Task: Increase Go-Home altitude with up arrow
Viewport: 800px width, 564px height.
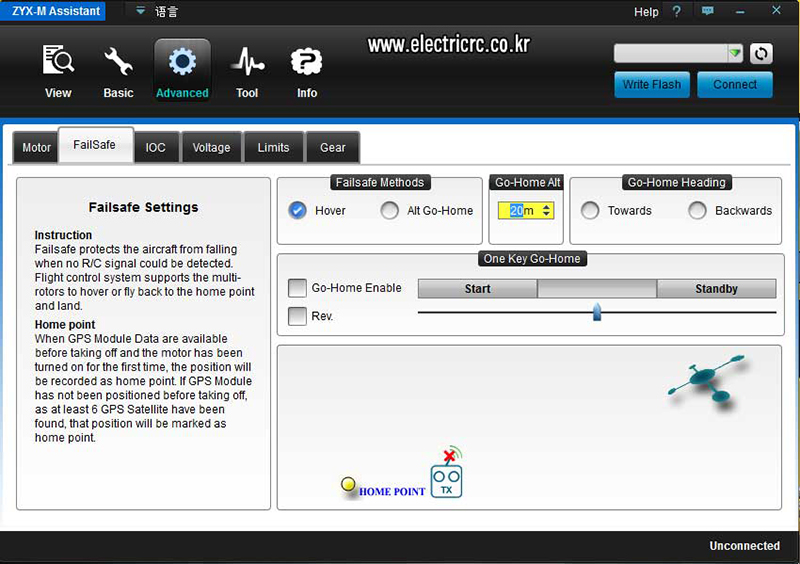Action: (x=546, y=207)
